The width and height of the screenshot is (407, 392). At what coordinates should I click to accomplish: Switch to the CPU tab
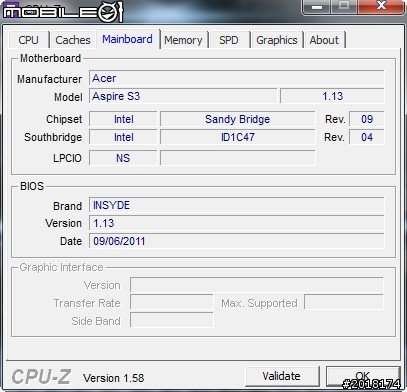click(29, 40)
